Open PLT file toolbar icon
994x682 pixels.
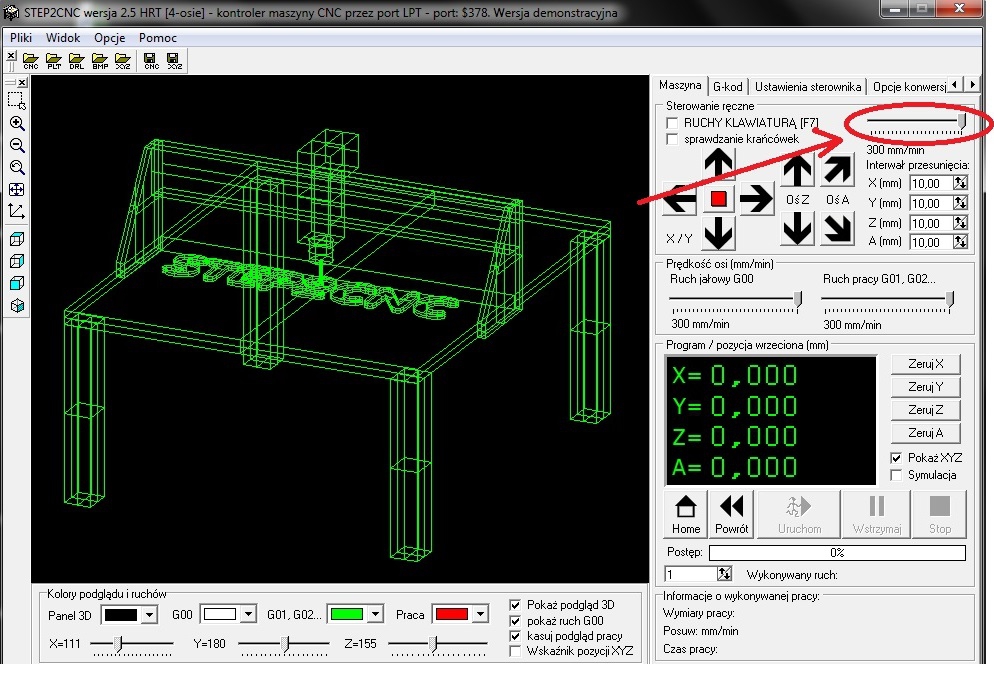[54, 61]
